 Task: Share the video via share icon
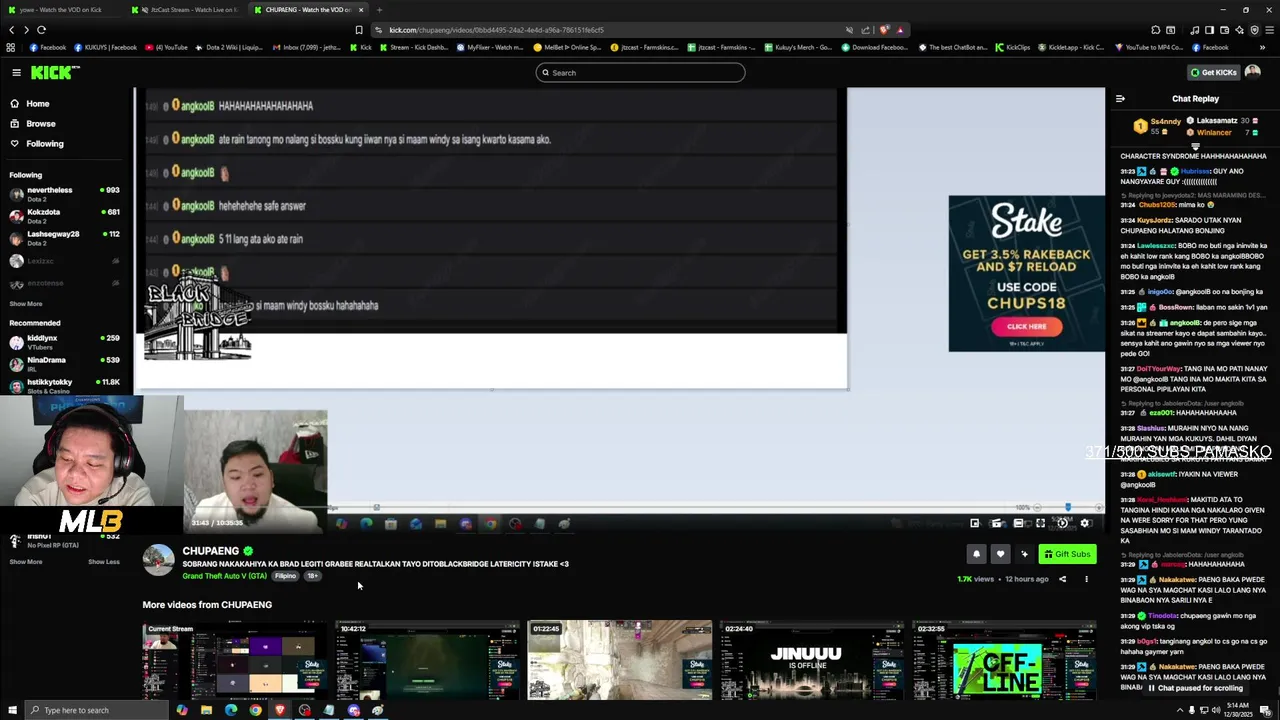pyautogui.click(x=1062, y=579)
